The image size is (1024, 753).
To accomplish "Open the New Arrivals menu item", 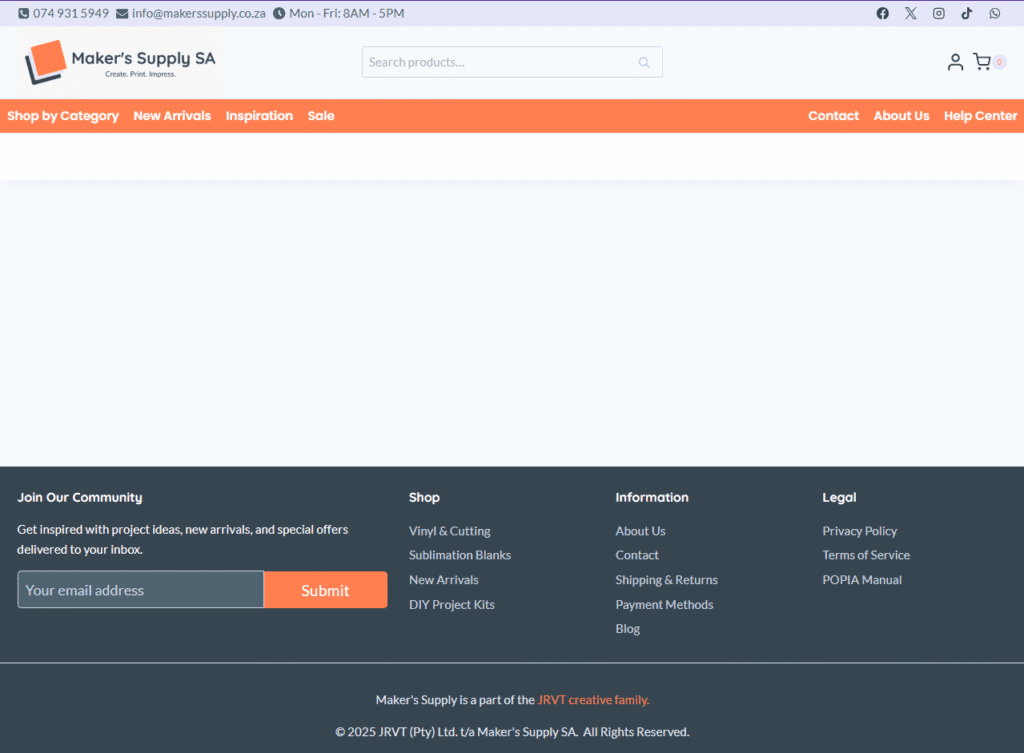I will point(172,116).
